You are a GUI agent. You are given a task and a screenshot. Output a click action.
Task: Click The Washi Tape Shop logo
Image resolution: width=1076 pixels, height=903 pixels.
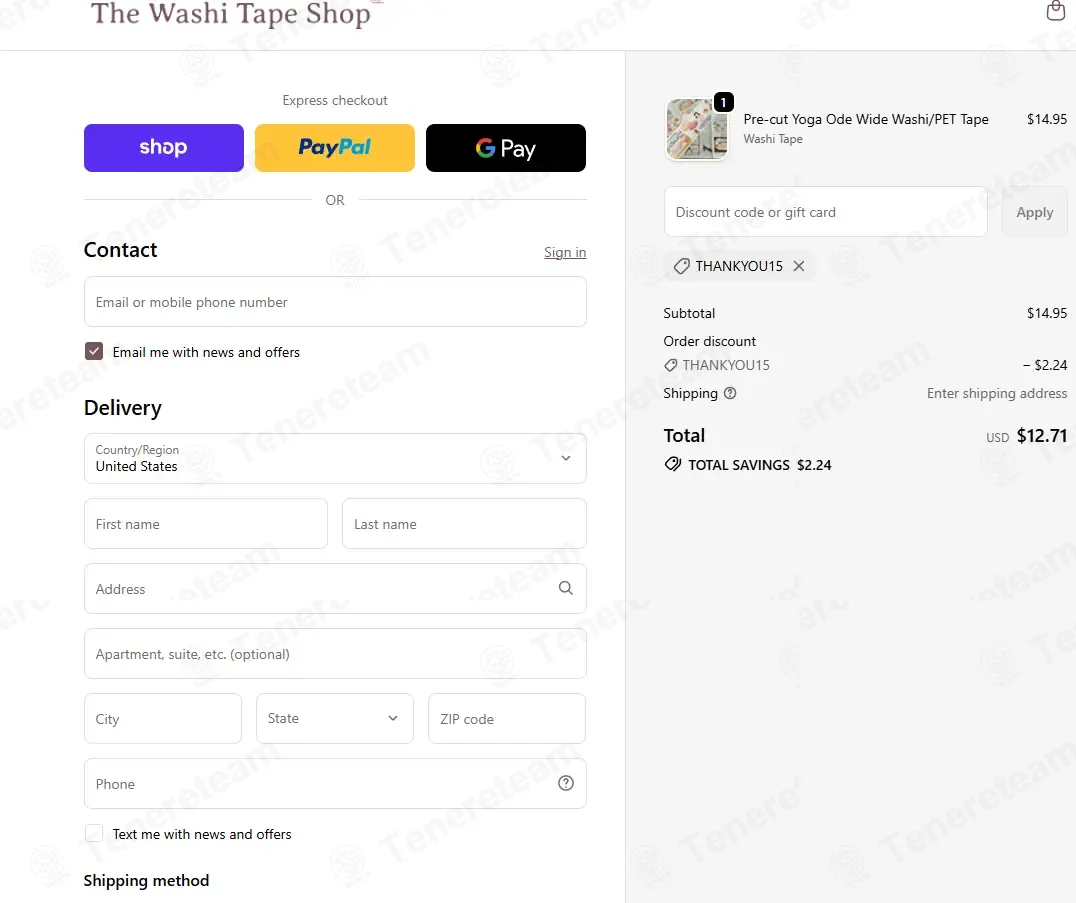tap(231, 14)
